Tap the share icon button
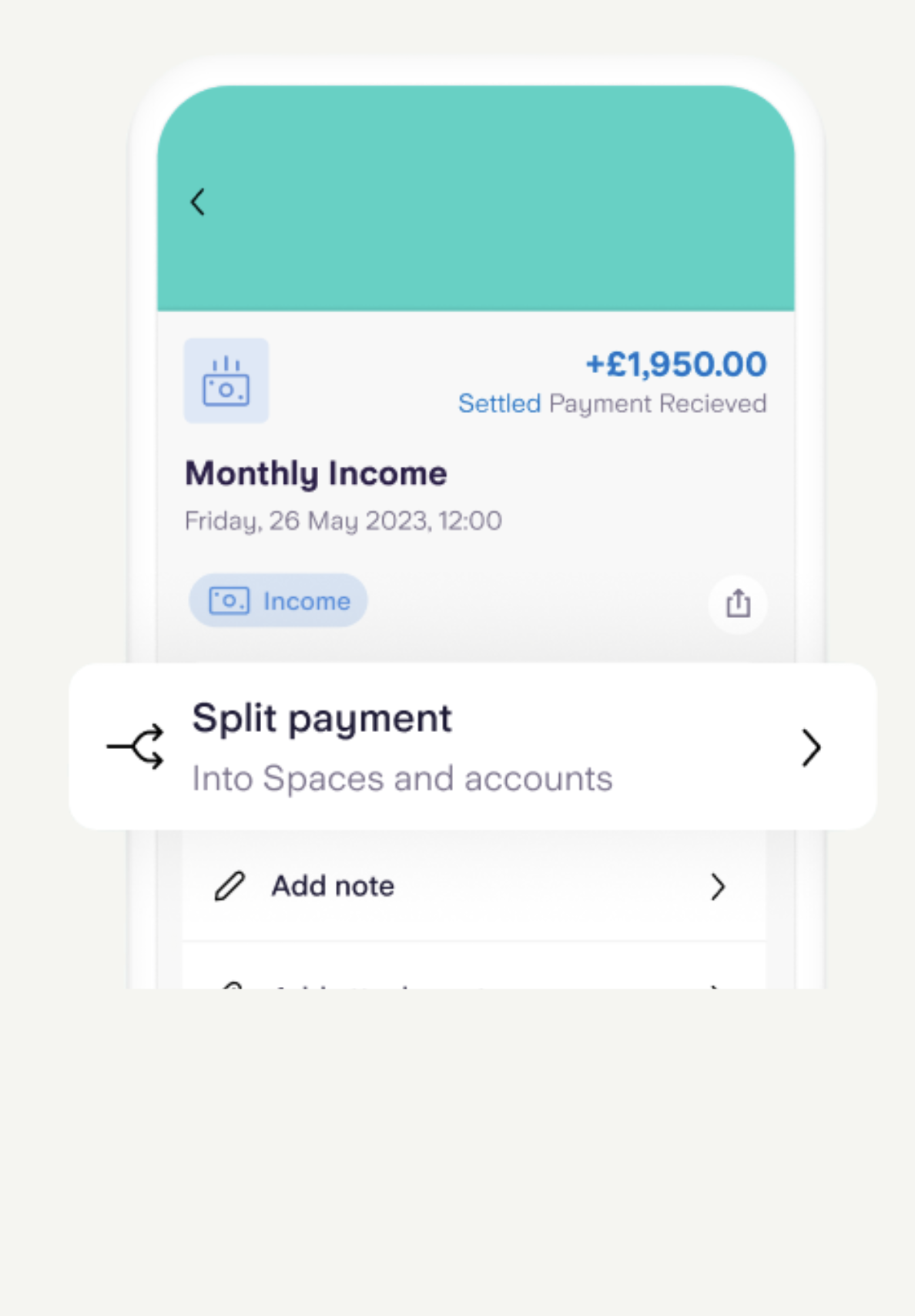This screenshot has width=915, height=1316. 738,603
